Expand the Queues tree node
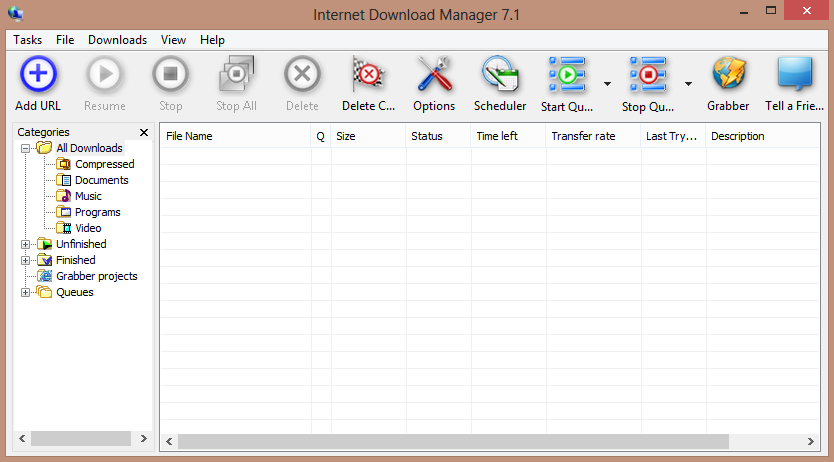The width and height of the screenshot is (834, 462). pyautogui.click(x=25, y=292)
